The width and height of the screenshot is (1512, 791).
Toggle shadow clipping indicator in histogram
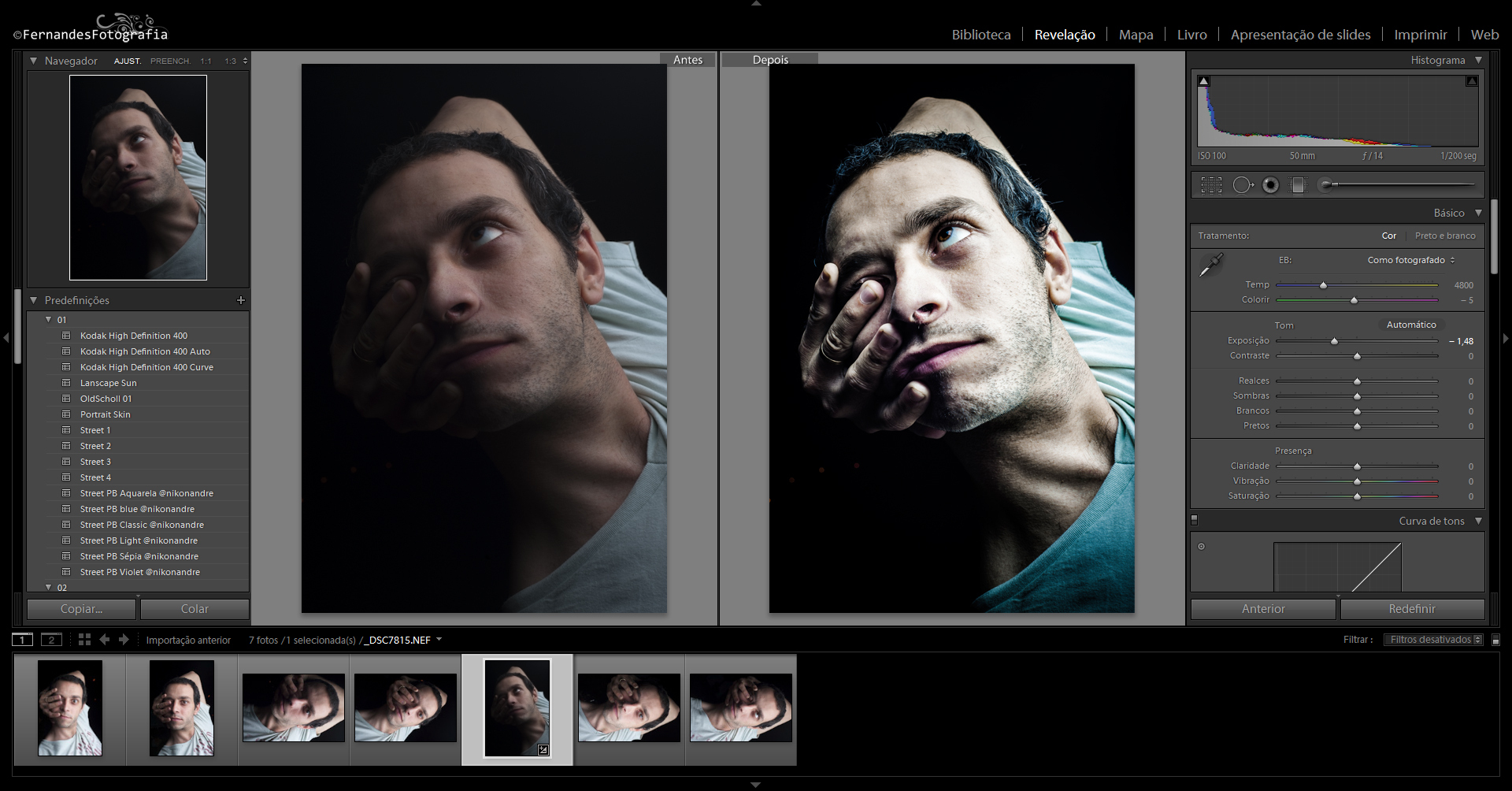[1203, 81]
